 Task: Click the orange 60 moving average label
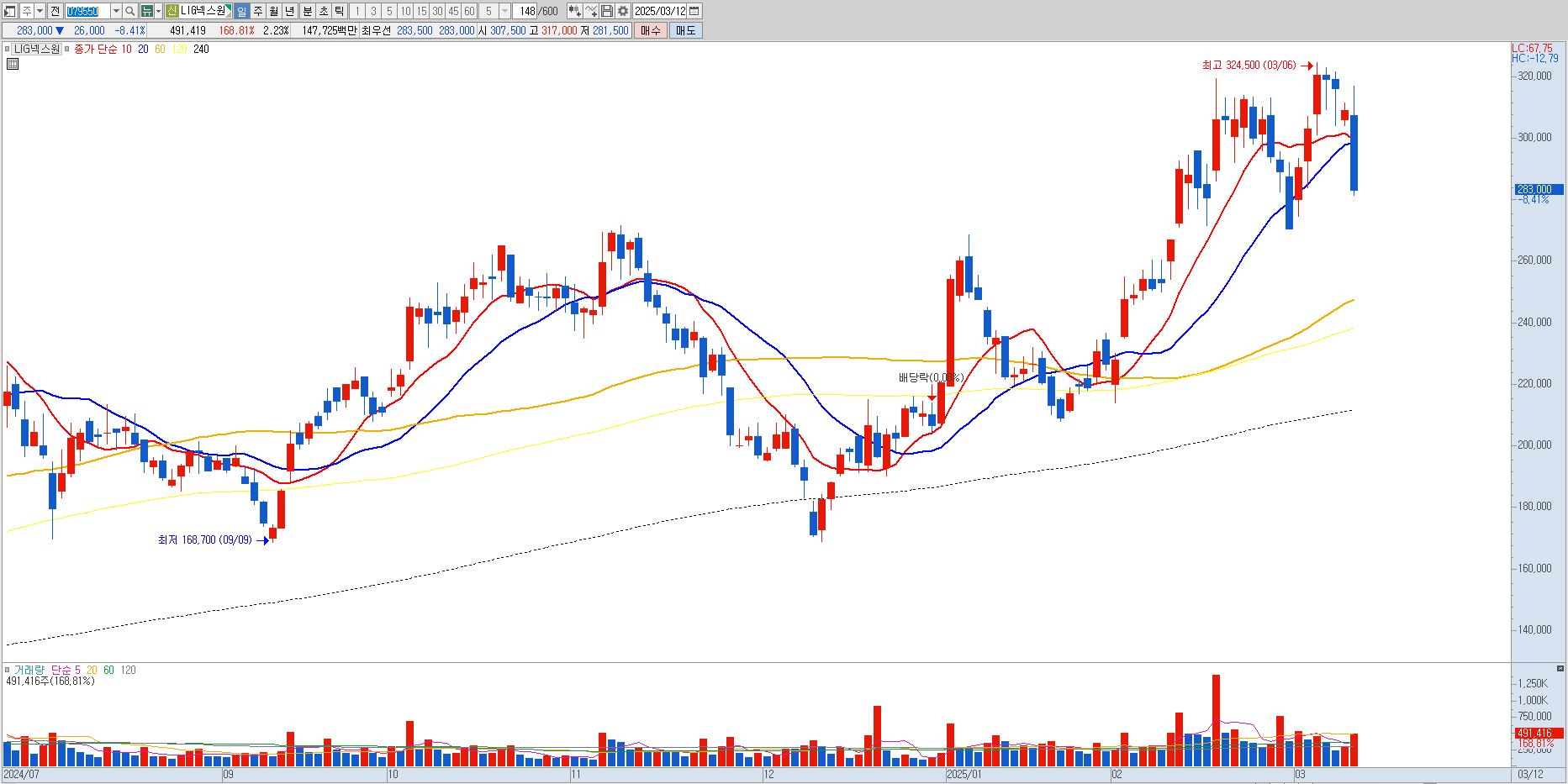tap(160, 49)
